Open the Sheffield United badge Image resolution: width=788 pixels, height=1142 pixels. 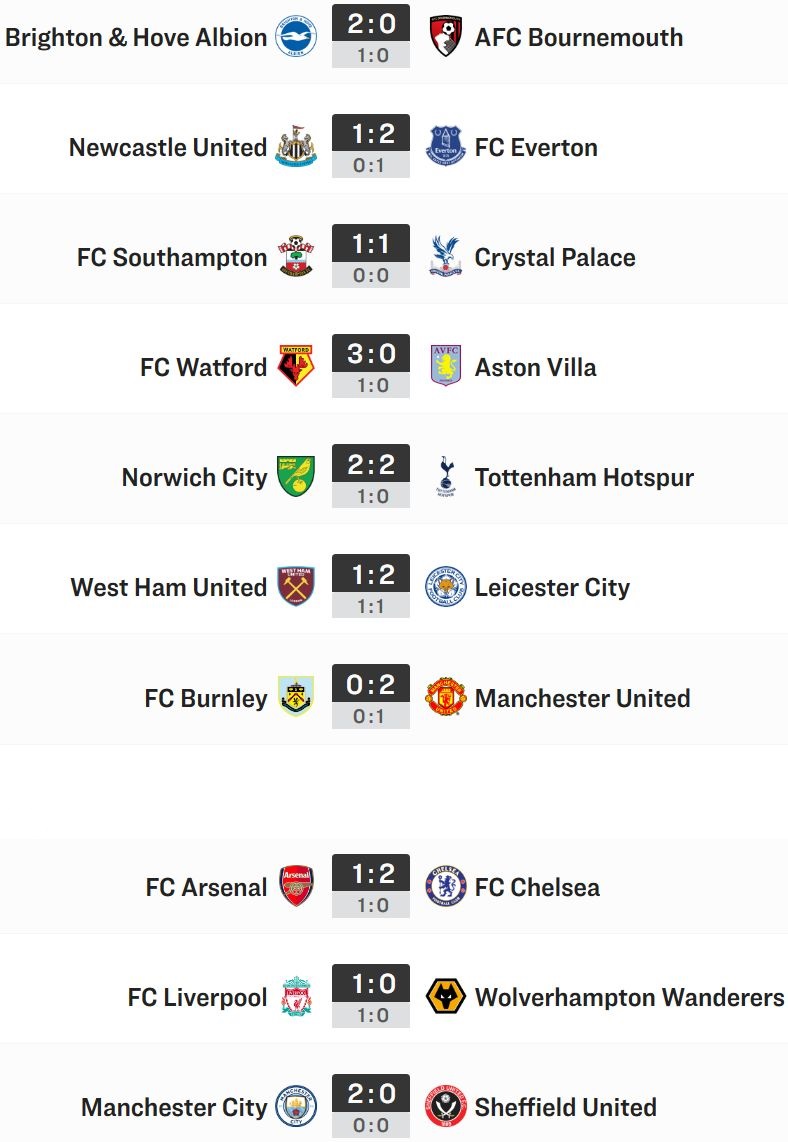446,1106
